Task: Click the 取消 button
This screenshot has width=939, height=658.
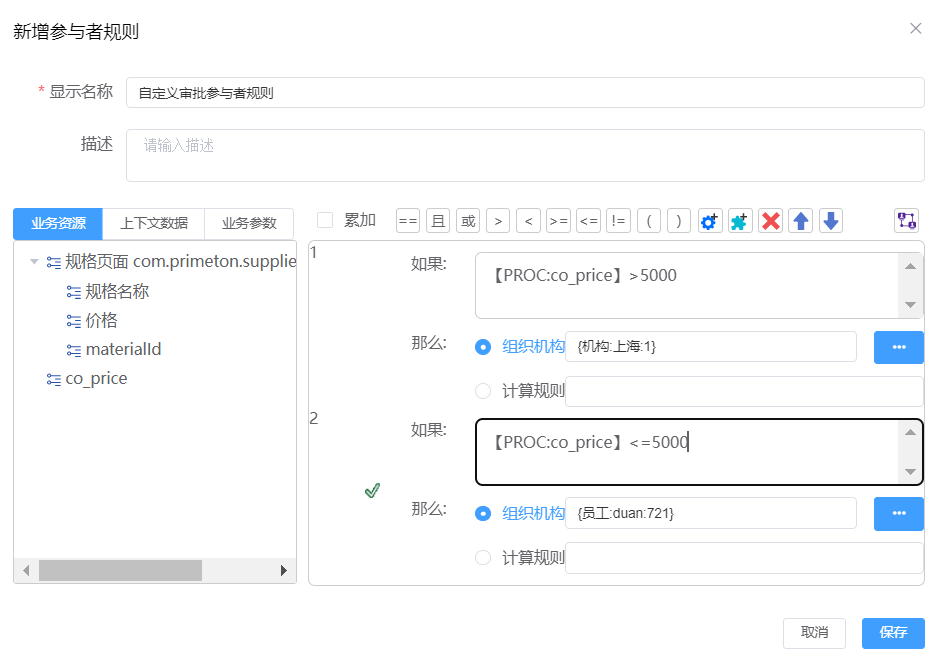Action: pyautogui.click(x=814, y=633)
